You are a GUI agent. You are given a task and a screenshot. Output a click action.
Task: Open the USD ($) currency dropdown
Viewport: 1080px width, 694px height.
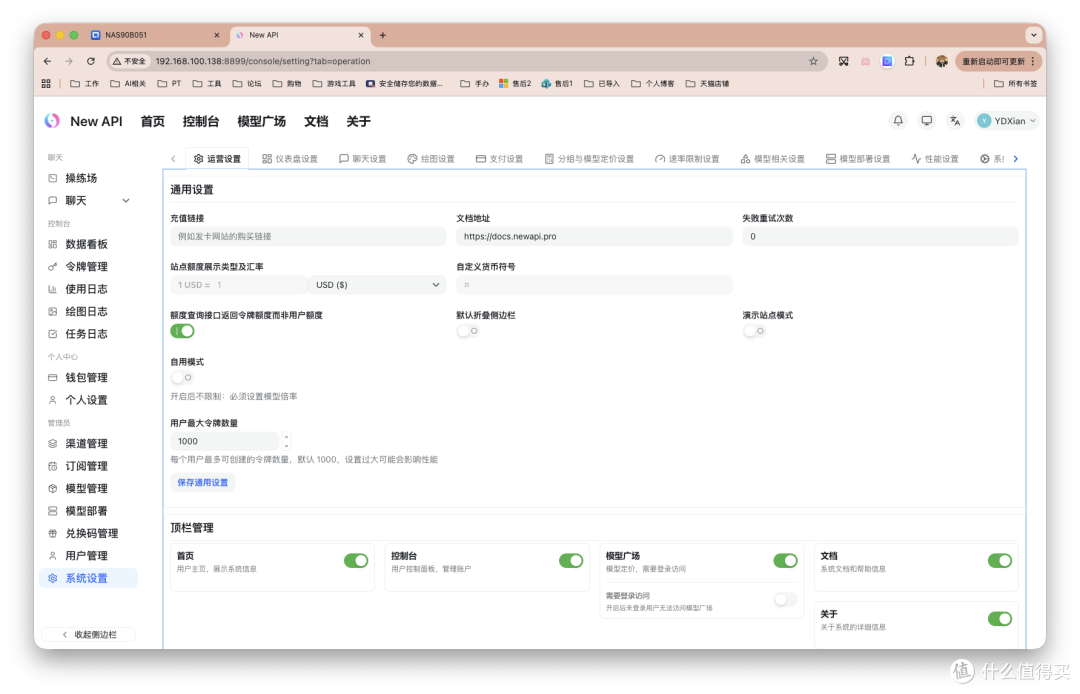click(377, 285)
